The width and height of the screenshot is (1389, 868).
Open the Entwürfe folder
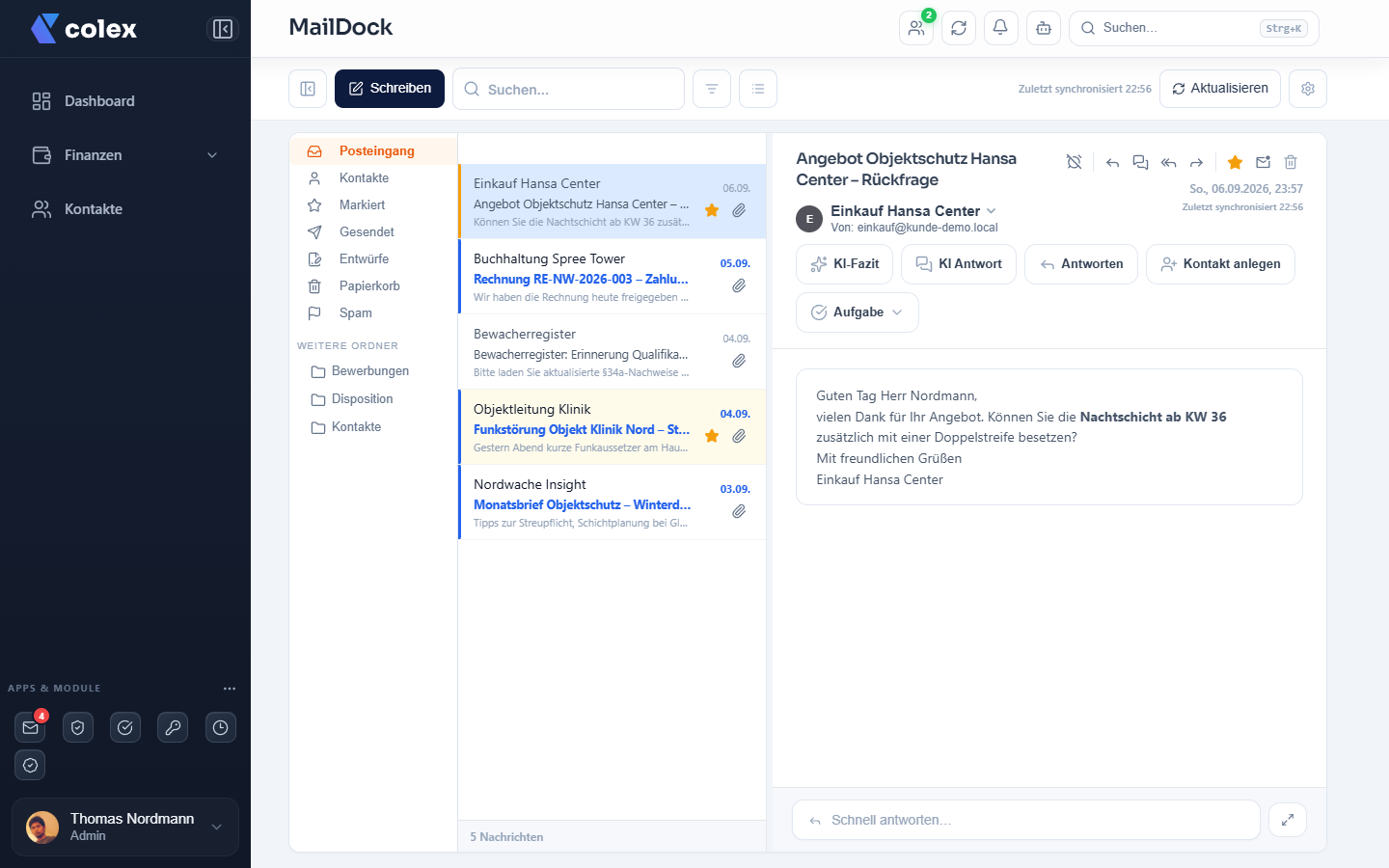(373, 258)
